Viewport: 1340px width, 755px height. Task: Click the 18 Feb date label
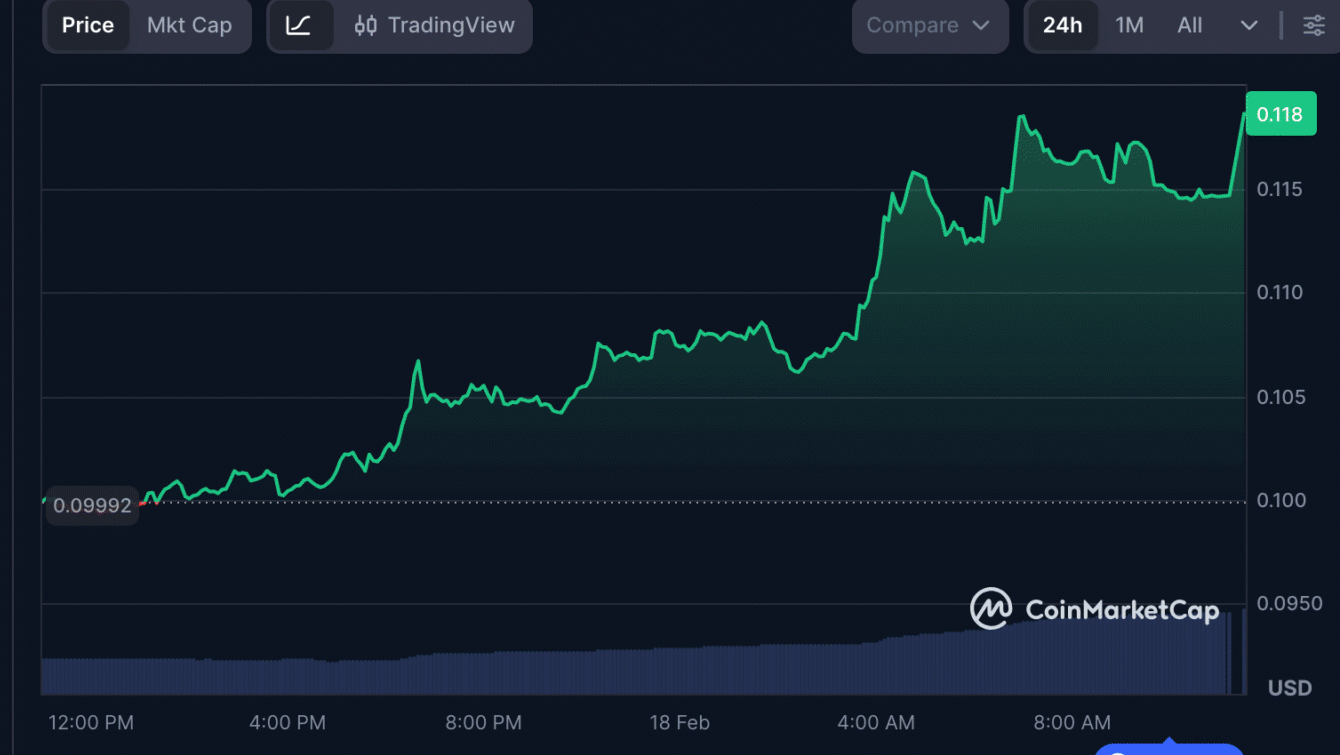click(679, 722)
